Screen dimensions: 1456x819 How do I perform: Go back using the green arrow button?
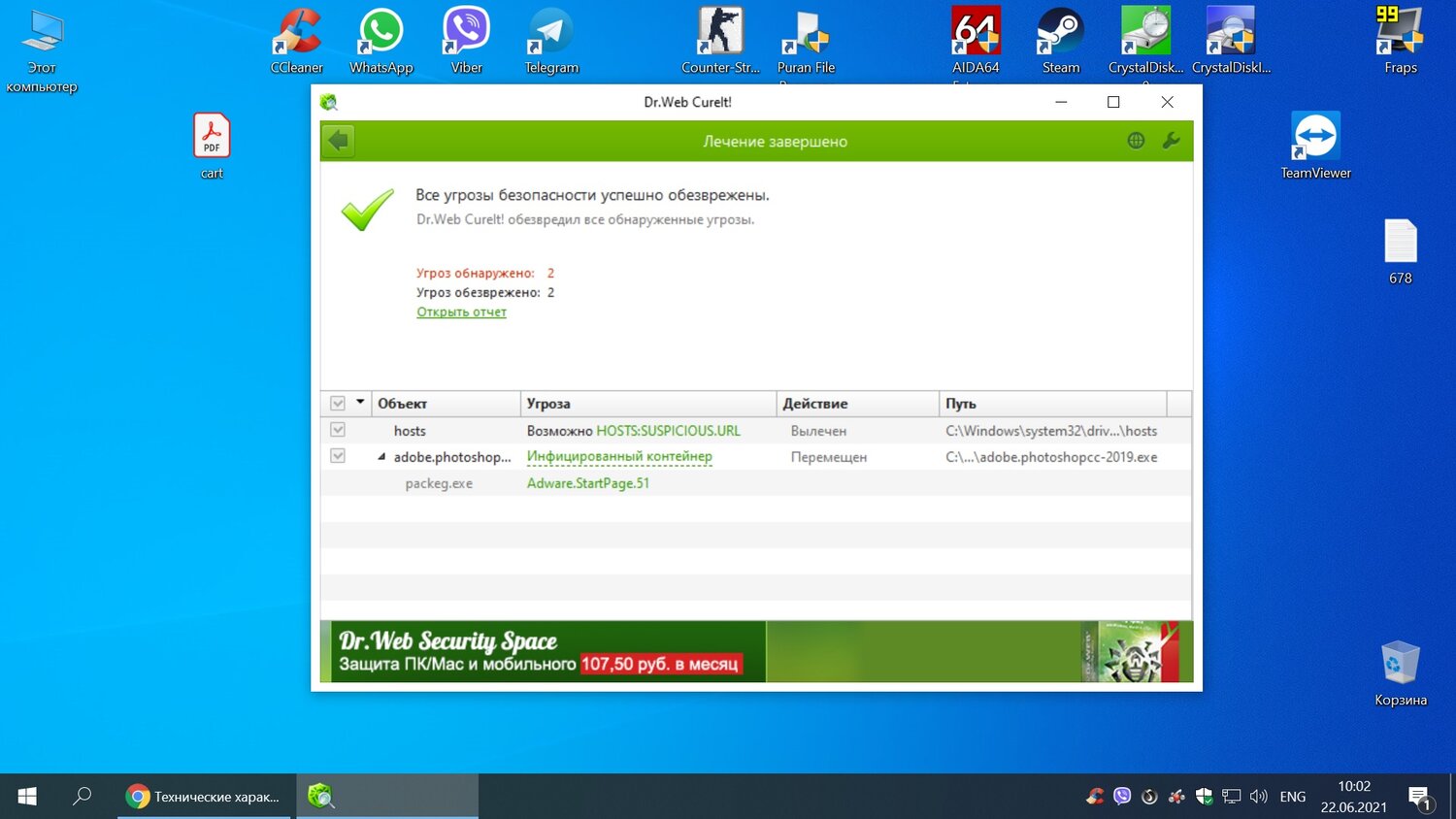coord(339,141)
